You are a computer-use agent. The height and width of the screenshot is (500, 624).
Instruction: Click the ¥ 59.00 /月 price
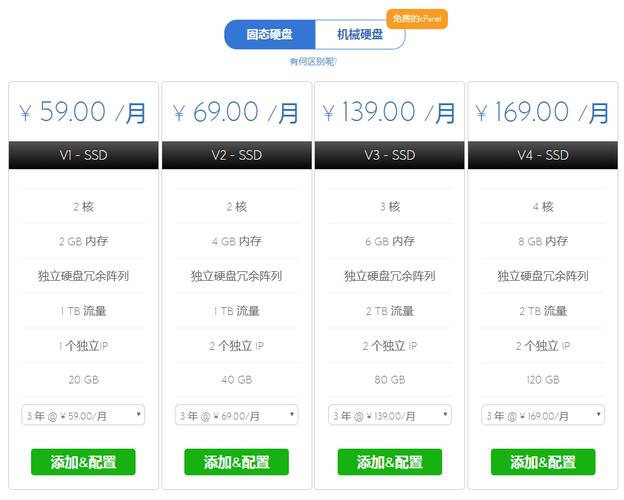[83, 112]
